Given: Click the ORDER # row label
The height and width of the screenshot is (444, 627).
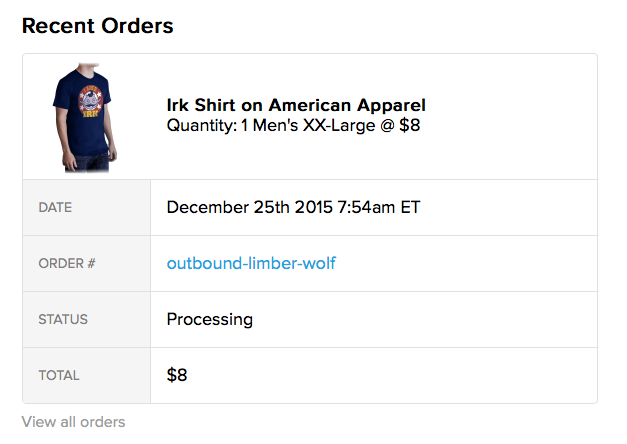Looking at the screenshot, I should tap(66, 264).
